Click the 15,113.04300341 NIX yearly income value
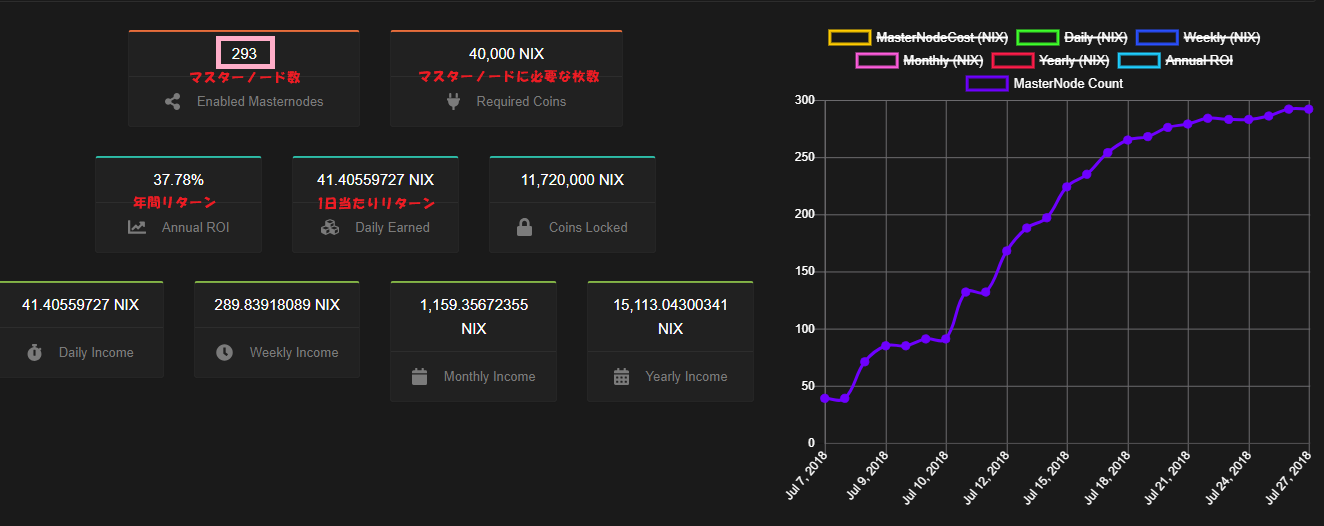Image resolution: width=1324 pixels, height=526 pixels. click(670, 316)
